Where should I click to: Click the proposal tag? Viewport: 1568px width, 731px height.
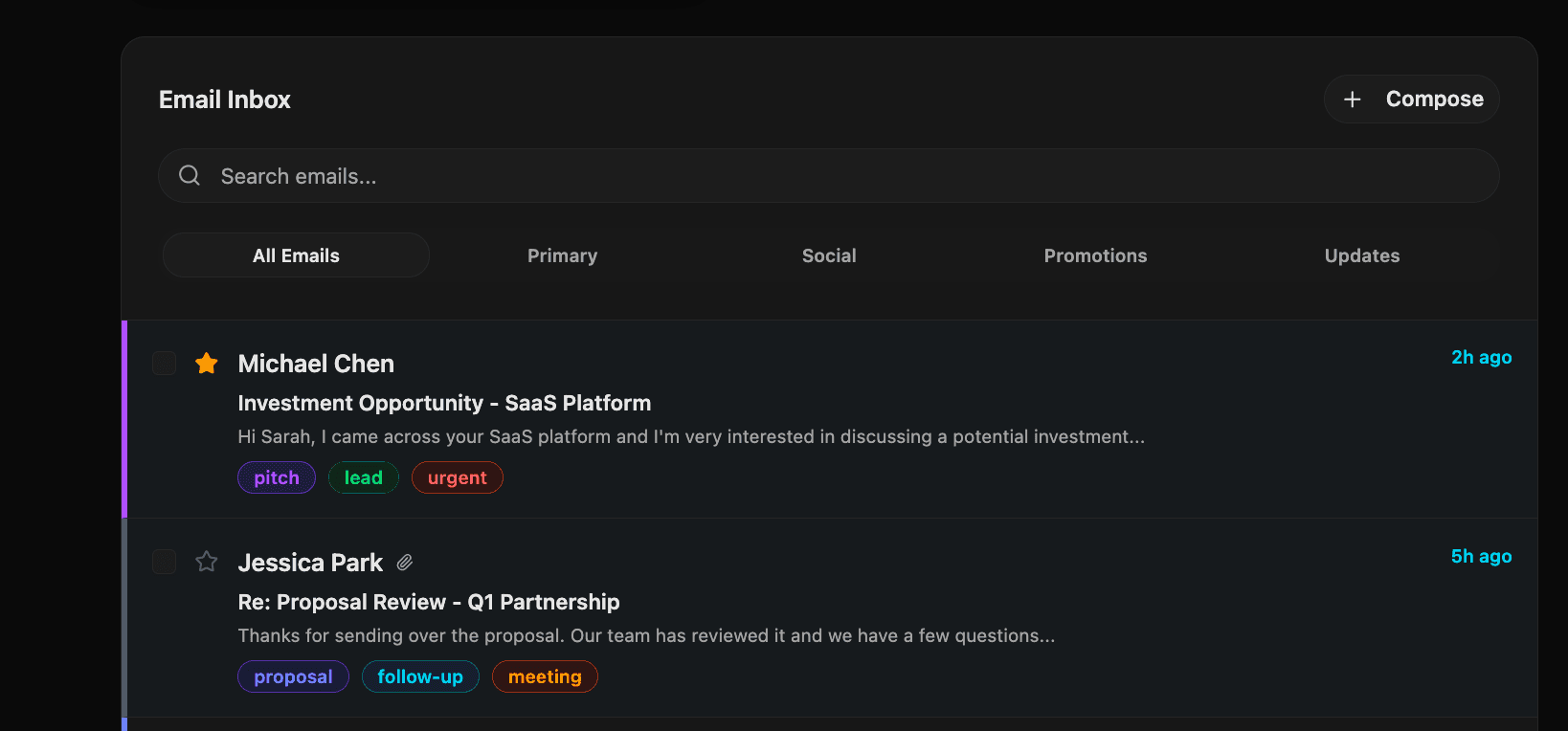click(x=293, y=676)
